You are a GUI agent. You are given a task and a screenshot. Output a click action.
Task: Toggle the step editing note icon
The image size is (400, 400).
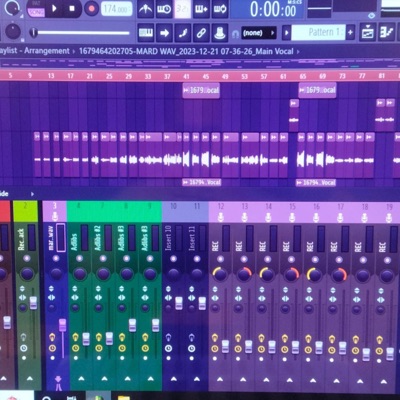coord(183,33)
